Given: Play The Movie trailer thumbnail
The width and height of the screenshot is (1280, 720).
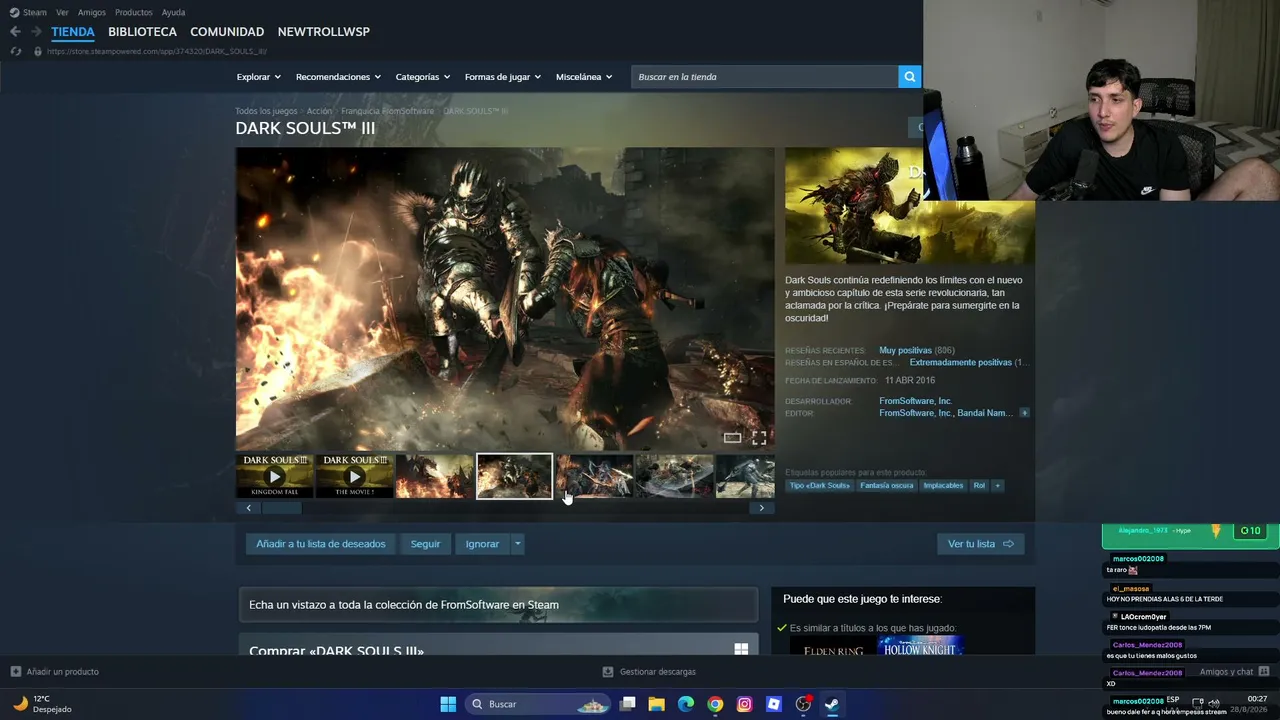Looking at the screenshot, I should pos(354,476).
